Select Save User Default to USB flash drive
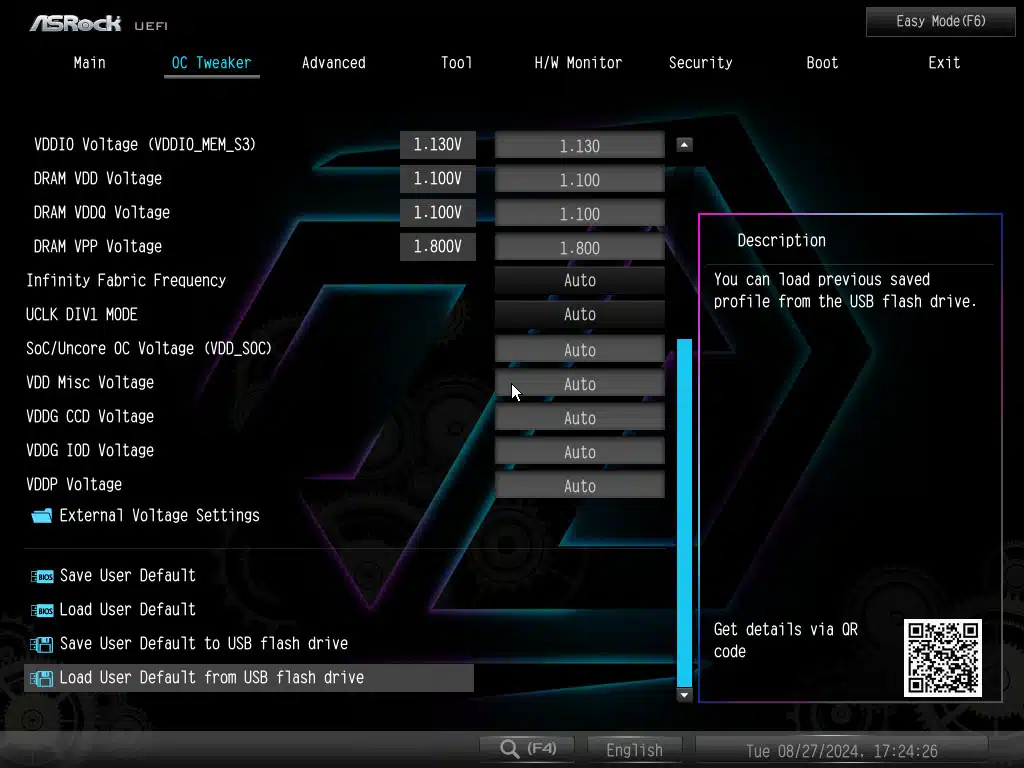This screenshot has width=1024, height=768. pos(203,644)
